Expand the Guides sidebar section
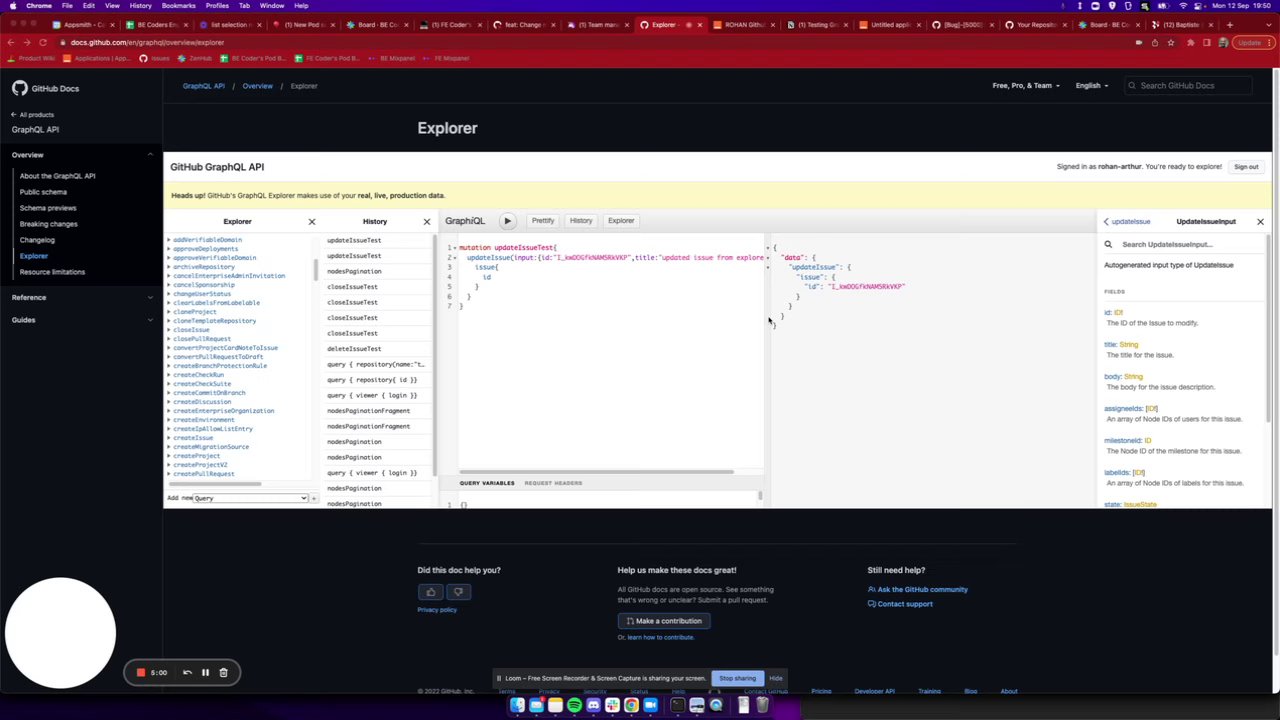Viewport: 1280px width, 720px height. (x=150, y=320)
